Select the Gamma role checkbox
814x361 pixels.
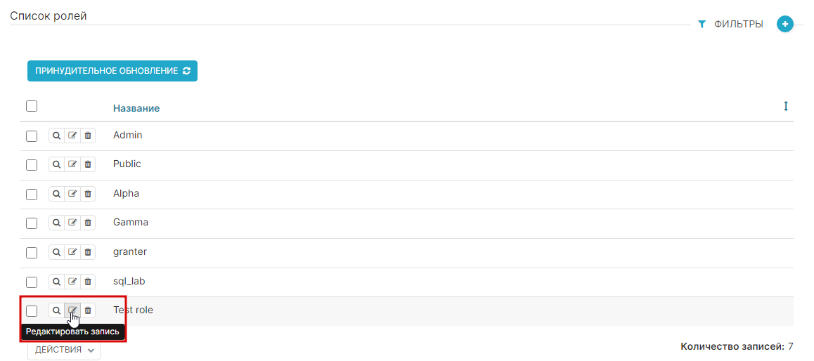click(32, 223)
